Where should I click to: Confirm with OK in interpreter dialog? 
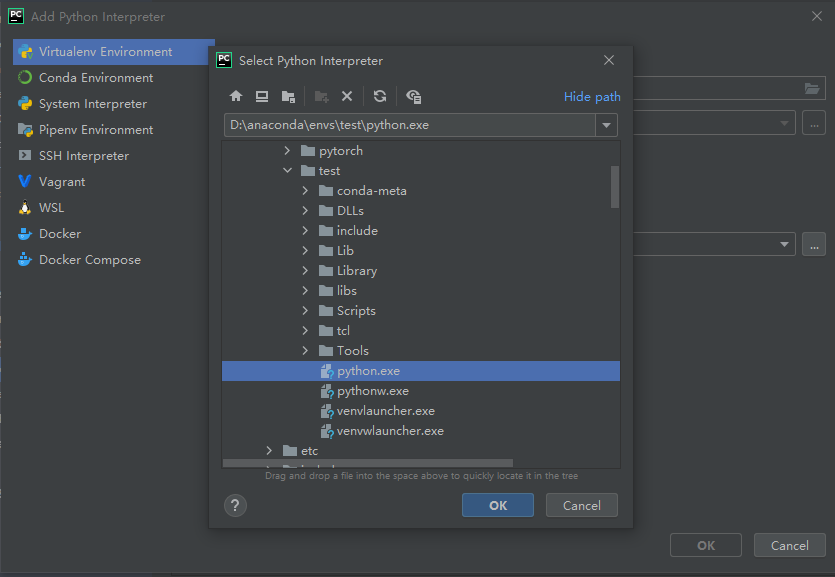498,505
